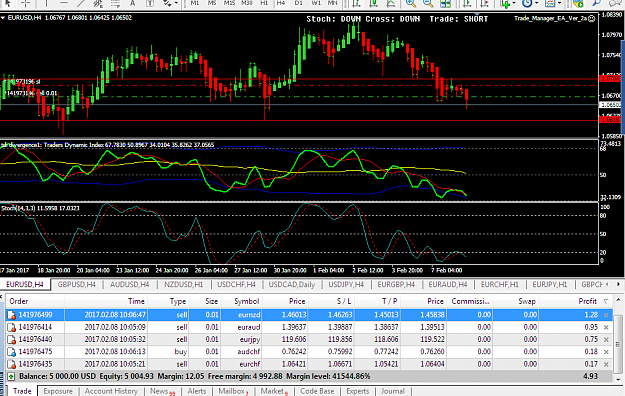Expand the indicators dropdown arrow
The image size is (625, 396).
click(x=514, y=4)
